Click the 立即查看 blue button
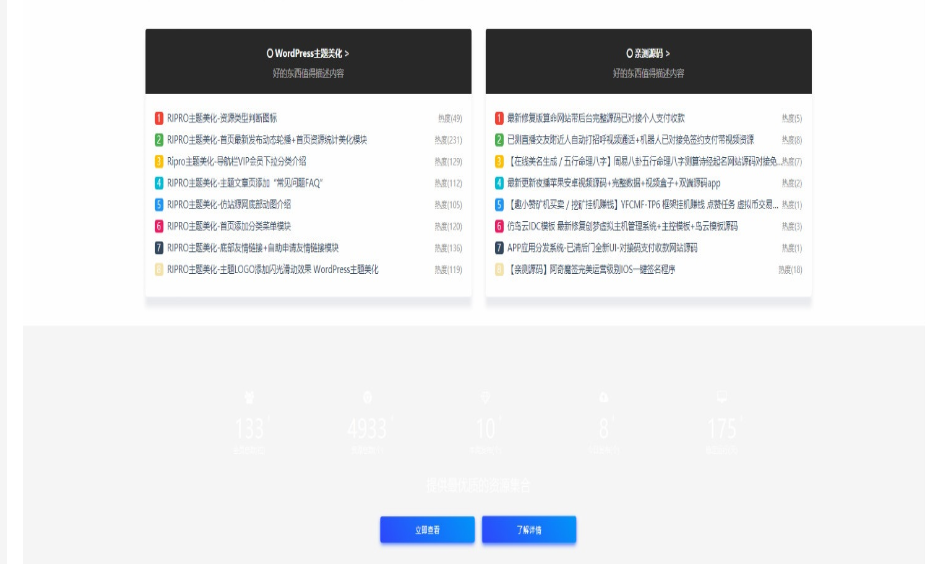938x564 pixels. (x=427, y=530)
